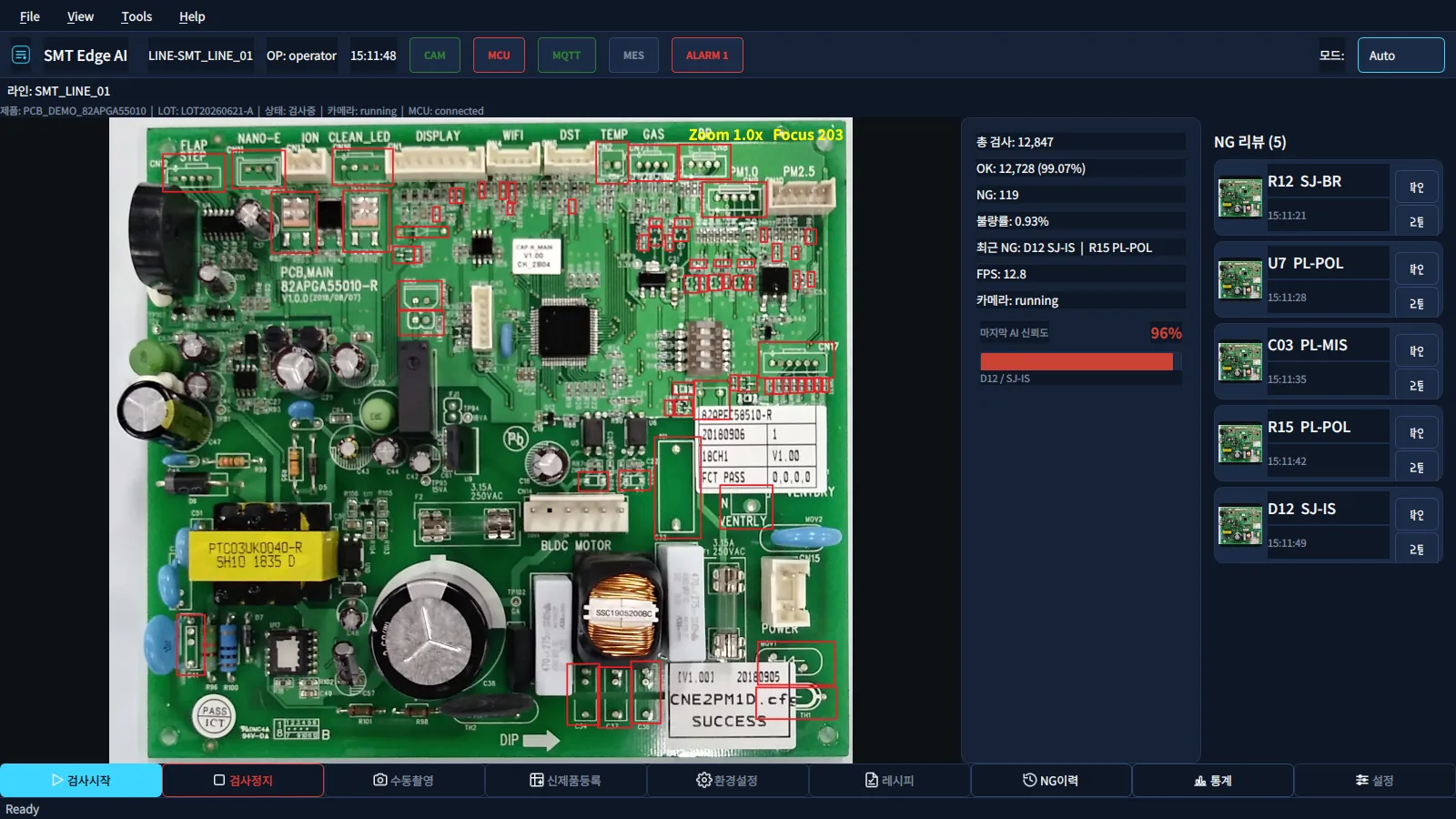
Task: Click the 라인: SMT_LINE_01 label
Action: [58, 91]
